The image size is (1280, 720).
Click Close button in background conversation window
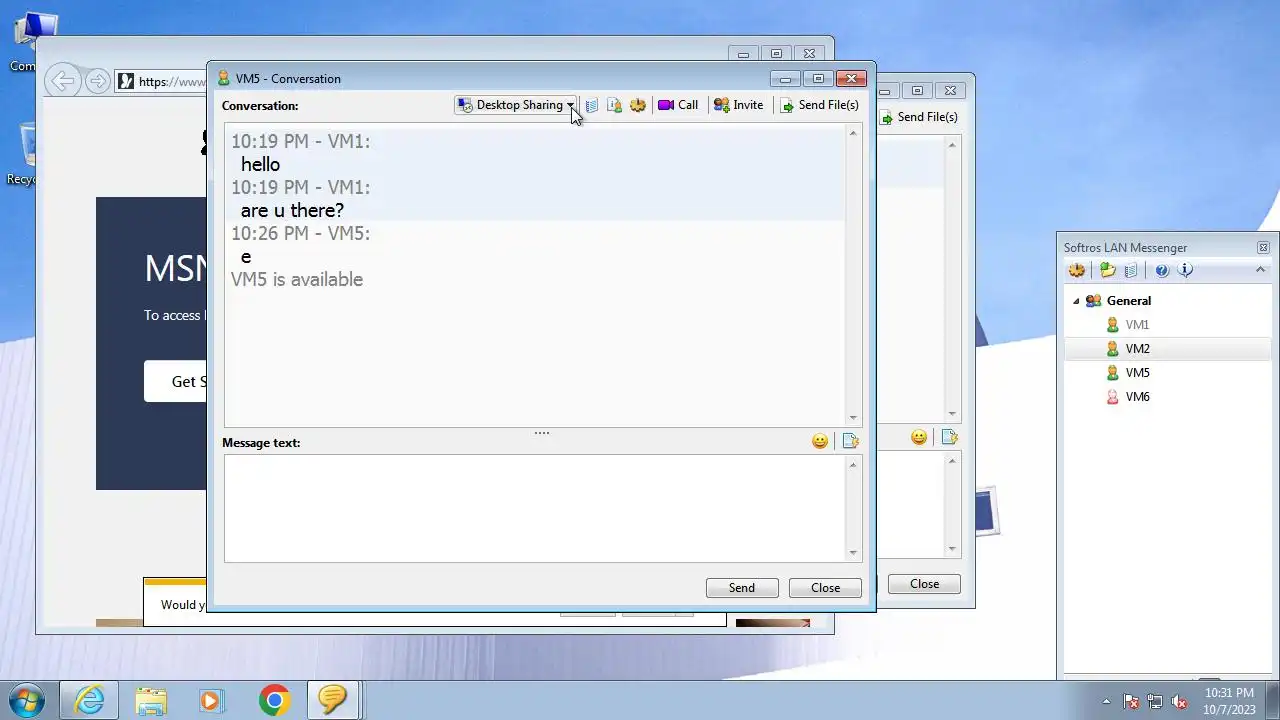coord(924,584)
